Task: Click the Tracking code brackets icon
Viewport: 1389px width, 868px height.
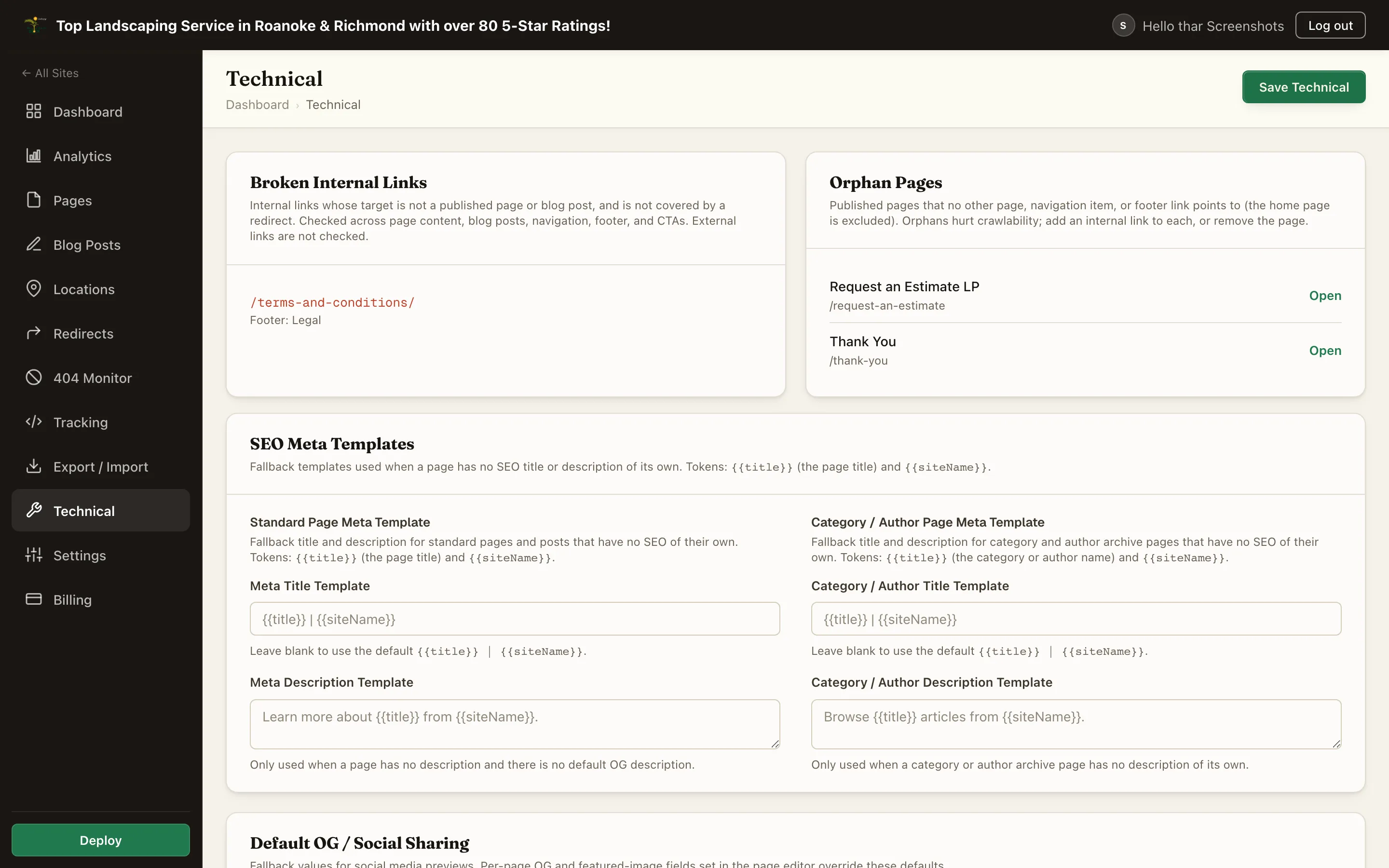Action: [34, 422]
